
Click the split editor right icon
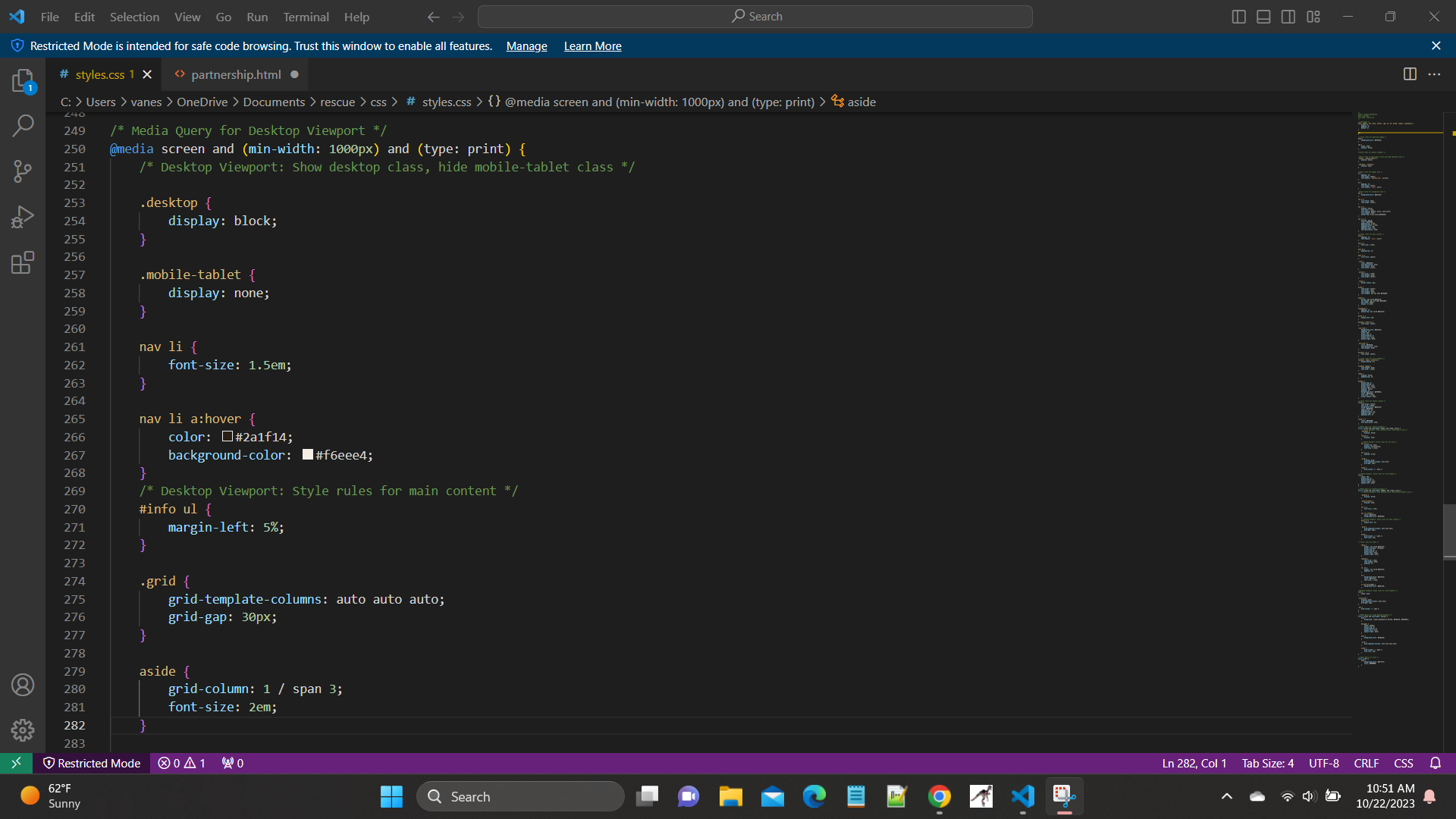click(x=1410, y=74)
